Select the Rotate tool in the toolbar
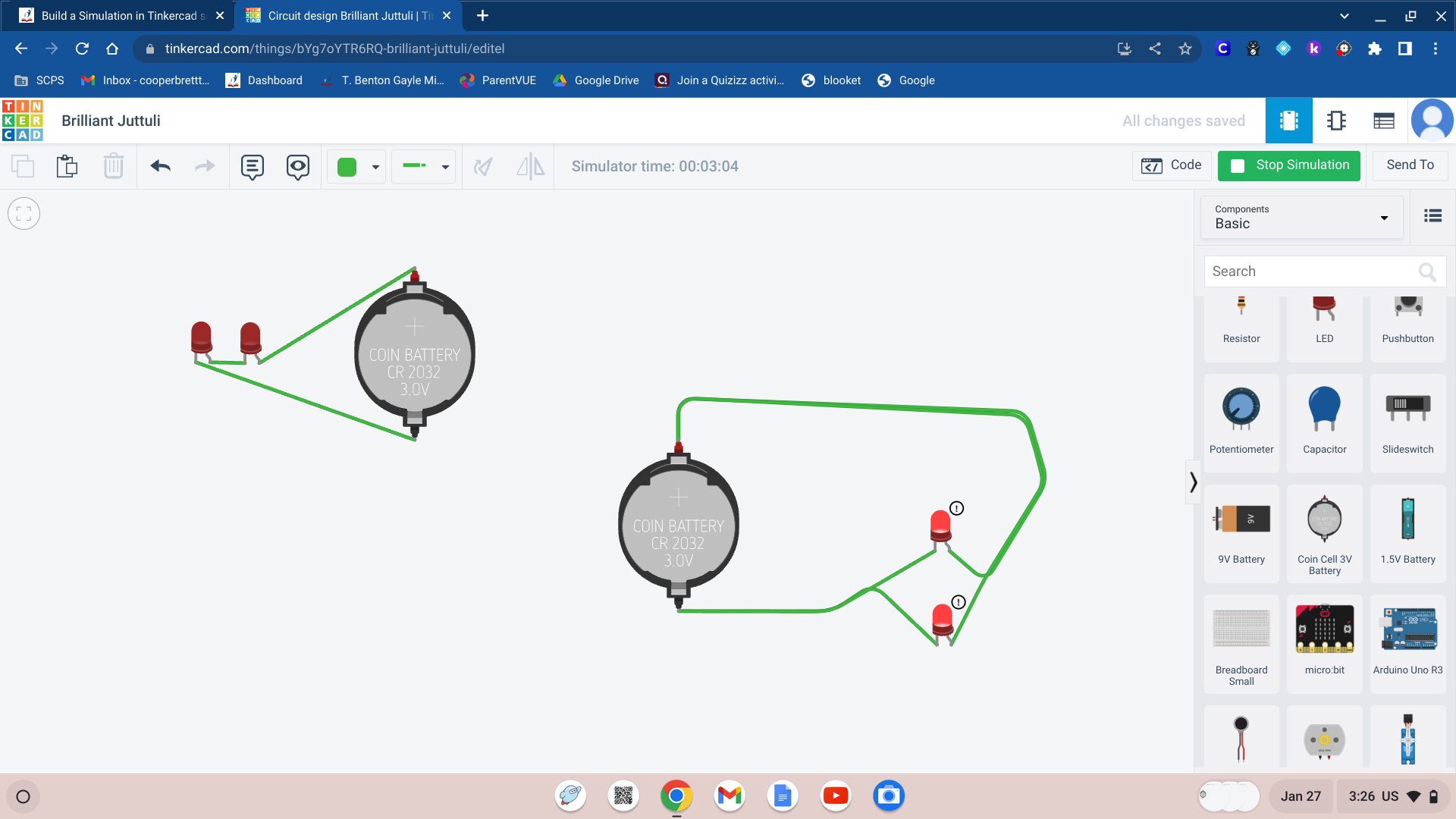 [x=483, y=166]
